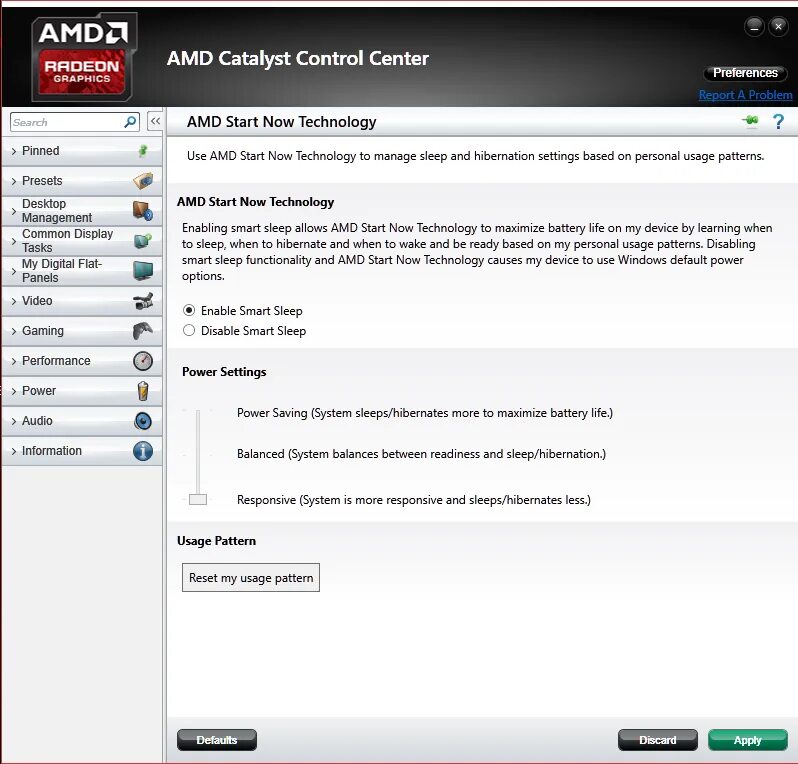This screenshot has height=764, width=798.
Task: Click the Video camcorder icon
Action: [143, 301]
